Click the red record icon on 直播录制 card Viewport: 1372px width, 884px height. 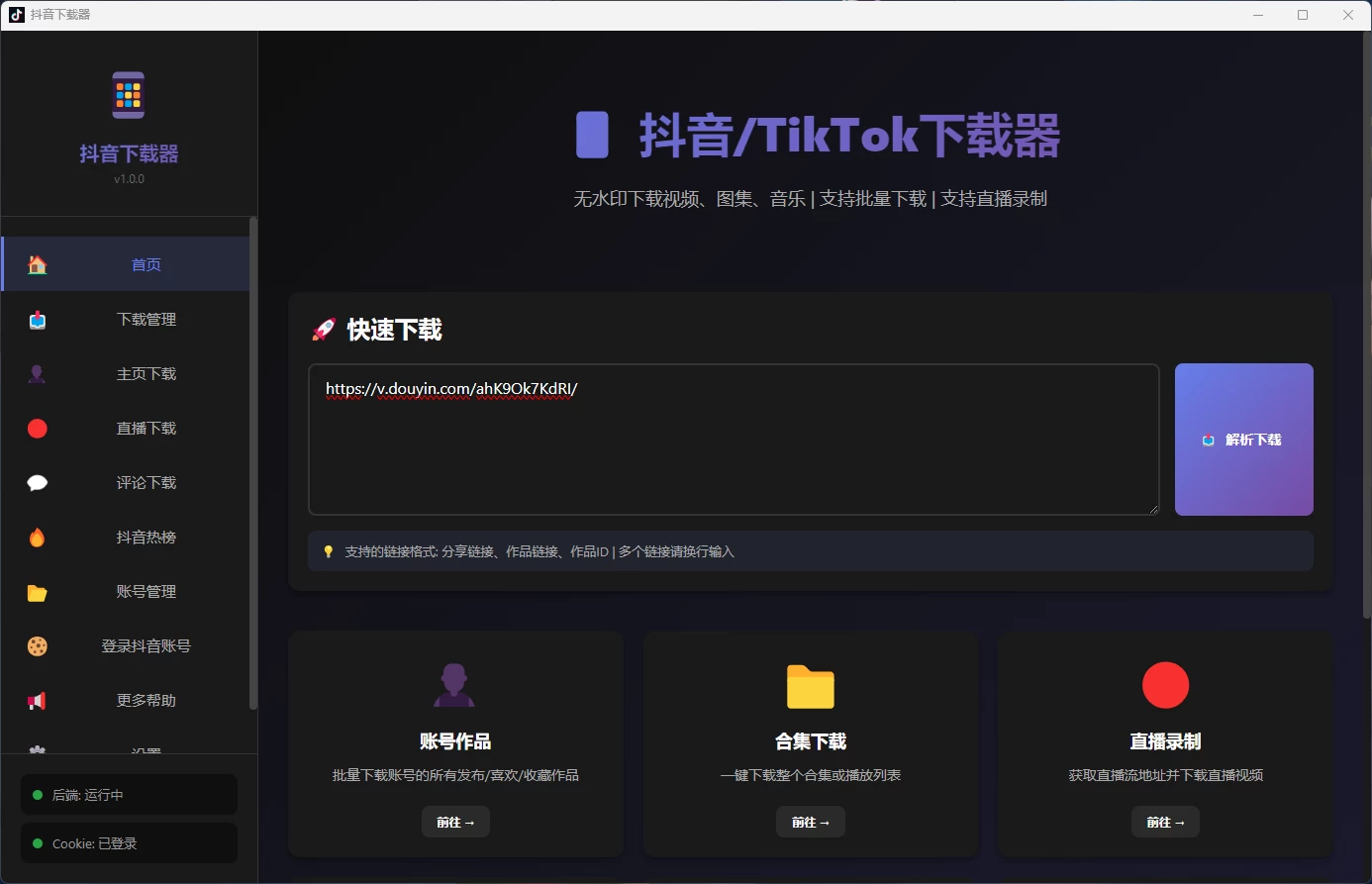click(x=1165, y=685)
